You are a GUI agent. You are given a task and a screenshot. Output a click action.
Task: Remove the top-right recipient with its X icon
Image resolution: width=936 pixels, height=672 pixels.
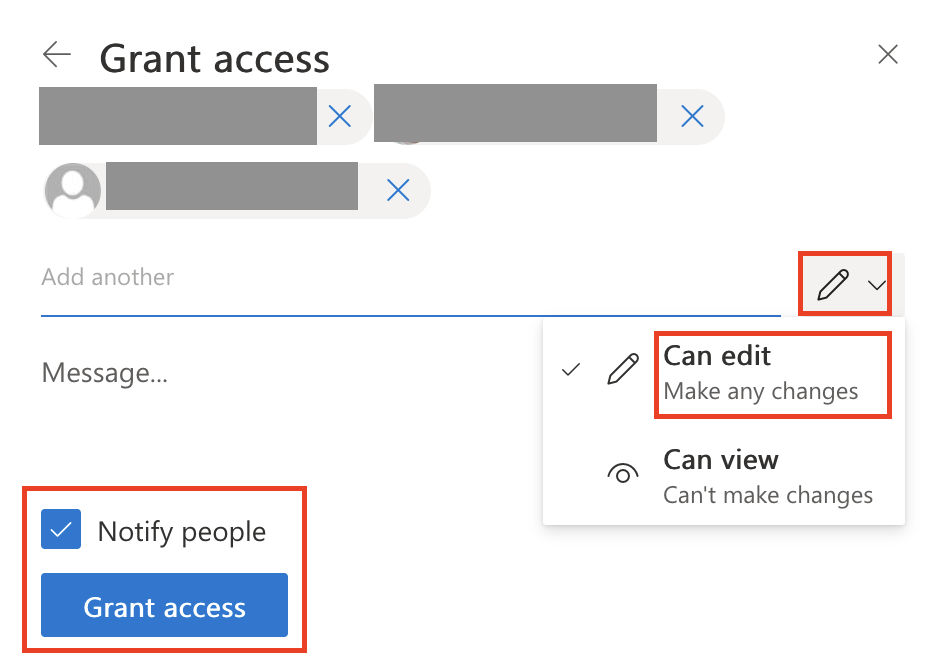point(692,117)
